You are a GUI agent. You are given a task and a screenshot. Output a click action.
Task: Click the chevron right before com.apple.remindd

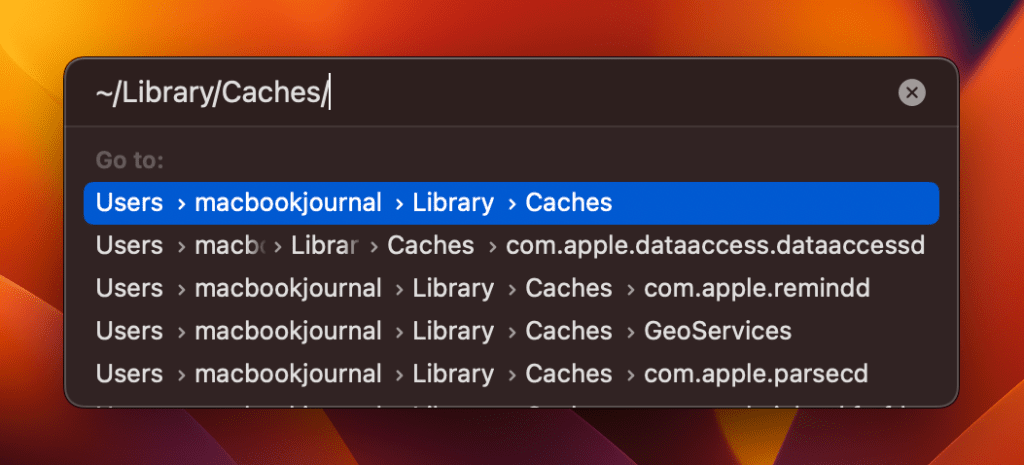coord(630,290)
